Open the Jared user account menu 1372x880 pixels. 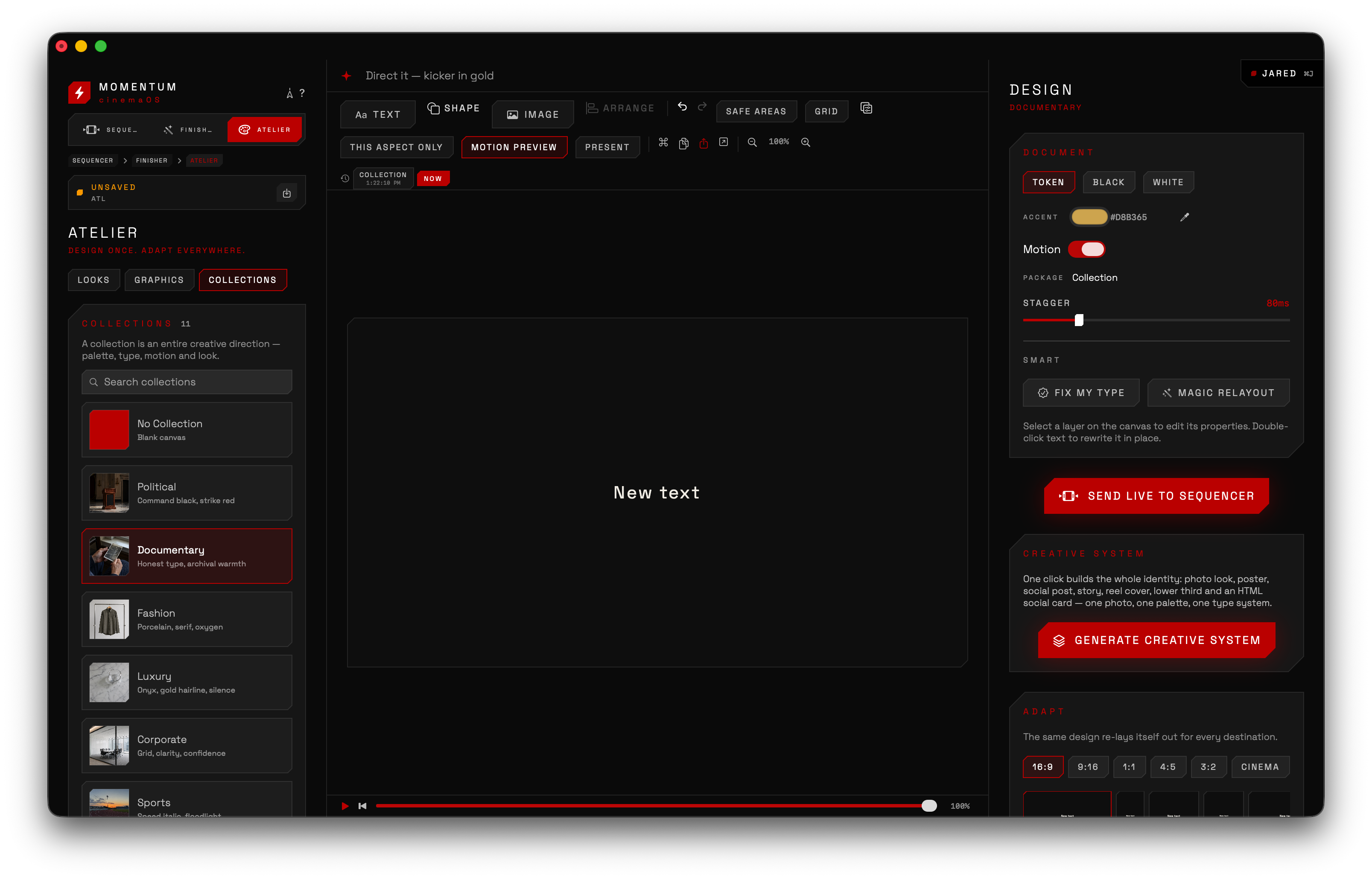tap(1282, 74)
